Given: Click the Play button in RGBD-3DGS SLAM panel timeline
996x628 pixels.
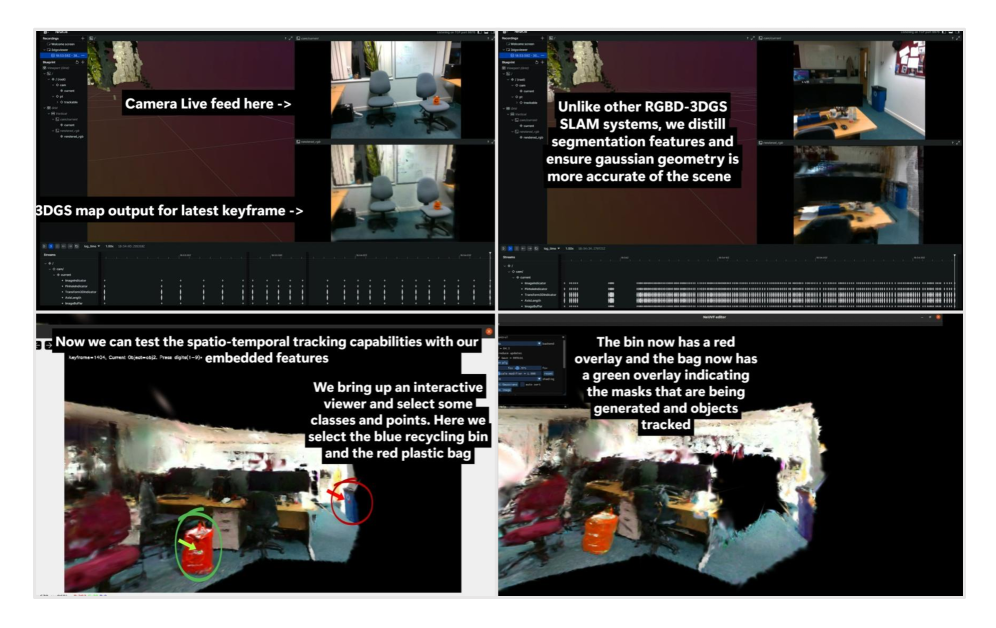Looking at the screenshot, I should [x=504, y=248].
